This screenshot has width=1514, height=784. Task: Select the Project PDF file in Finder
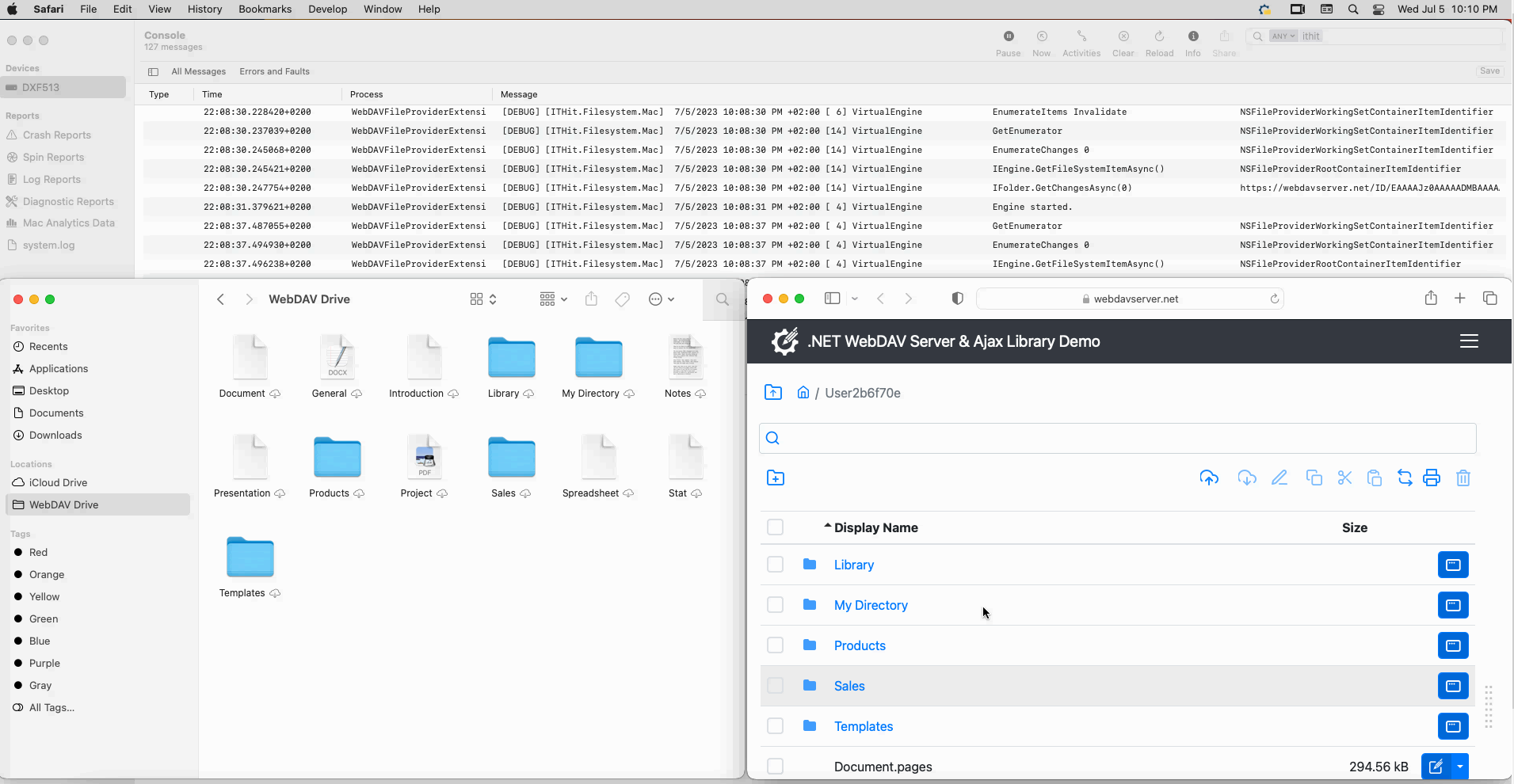[x=425, y=466]
